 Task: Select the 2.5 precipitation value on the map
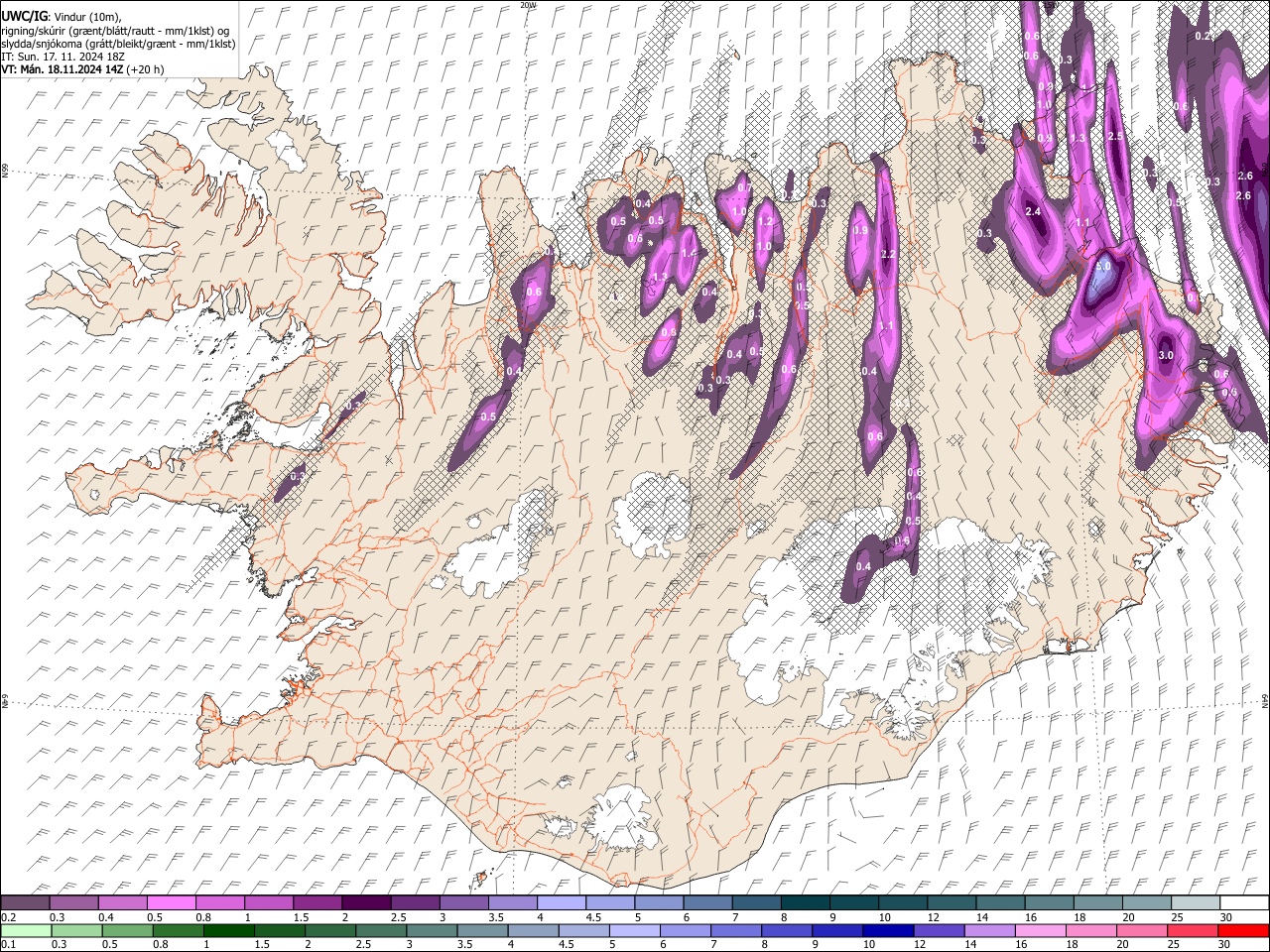[1114, 136]
